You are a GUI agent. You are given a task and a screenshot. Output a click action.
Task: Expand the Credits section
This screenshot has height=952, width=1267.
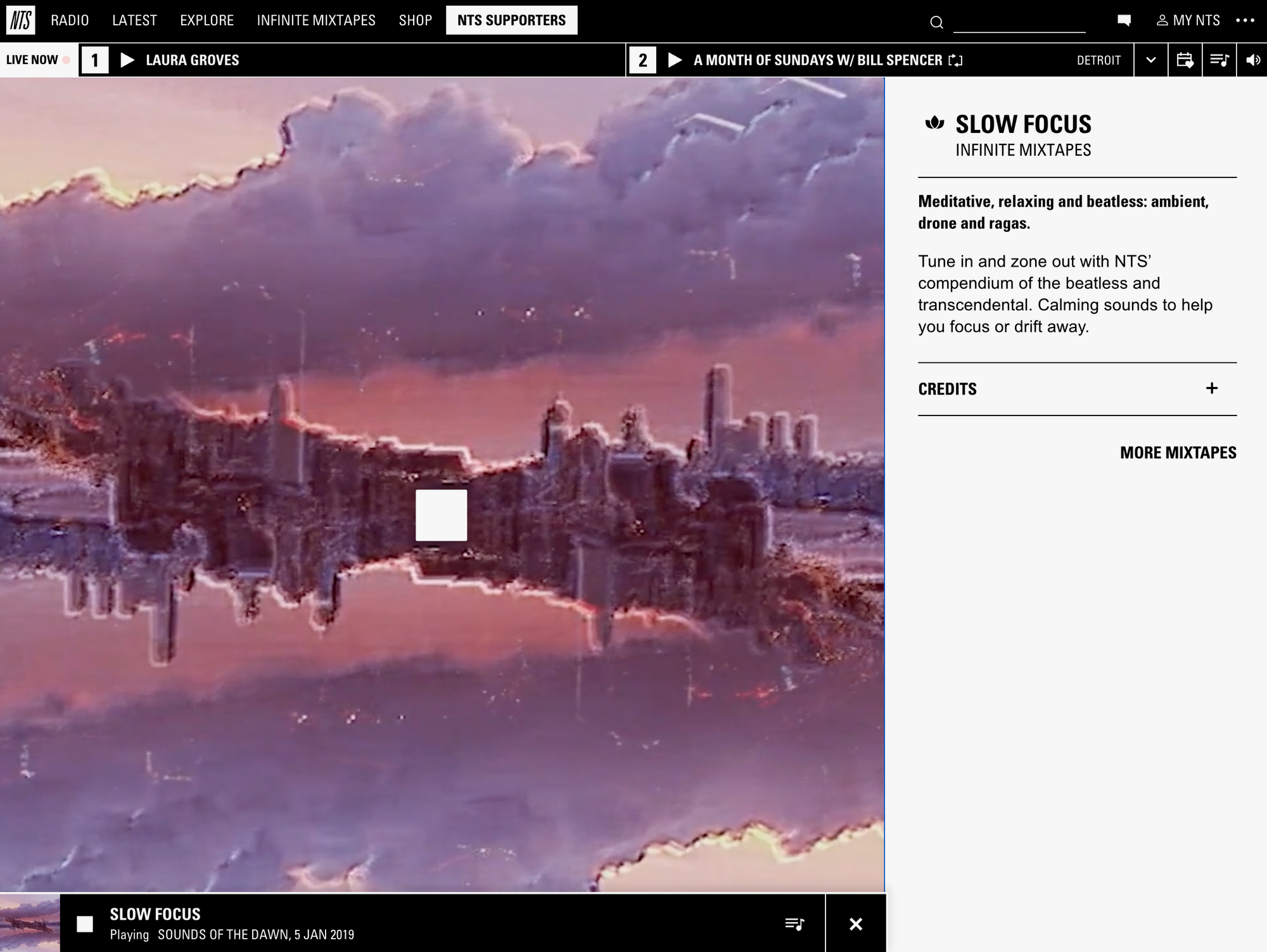pos(1211,388)
